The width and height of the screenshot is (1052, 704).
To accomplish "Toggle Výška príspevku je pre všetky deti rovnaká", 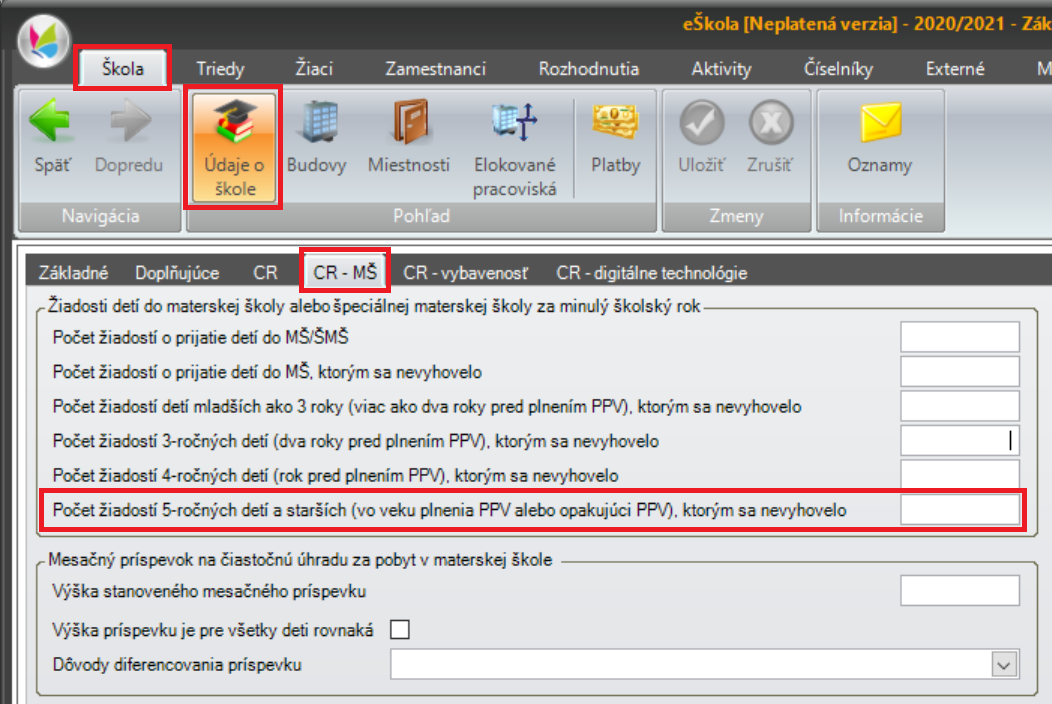I will click(400, 630).
